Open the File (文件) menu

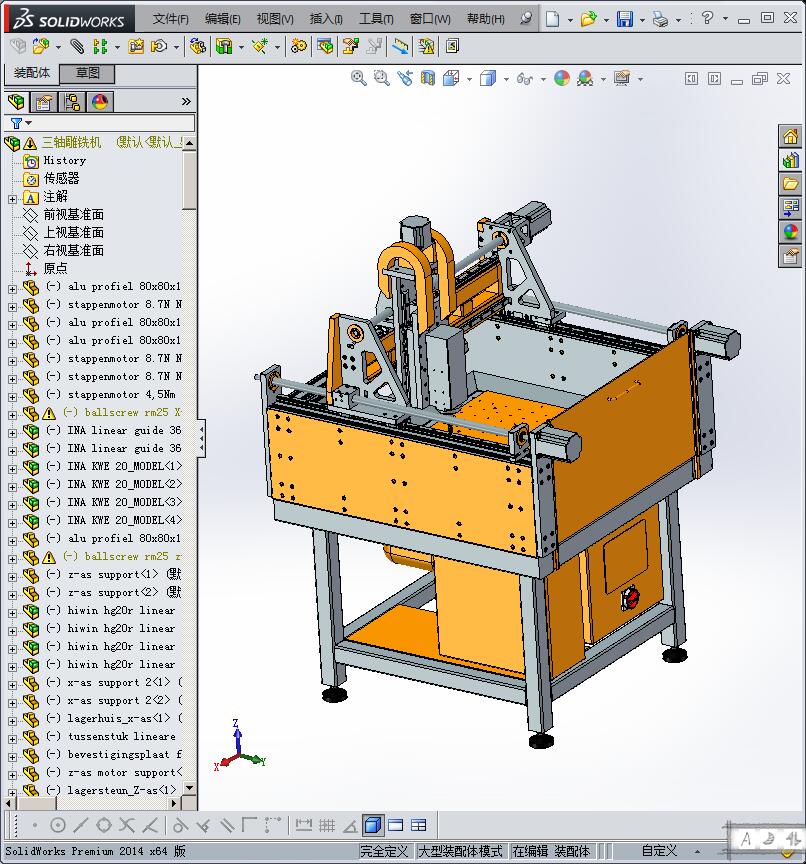[x=170, y=19]
